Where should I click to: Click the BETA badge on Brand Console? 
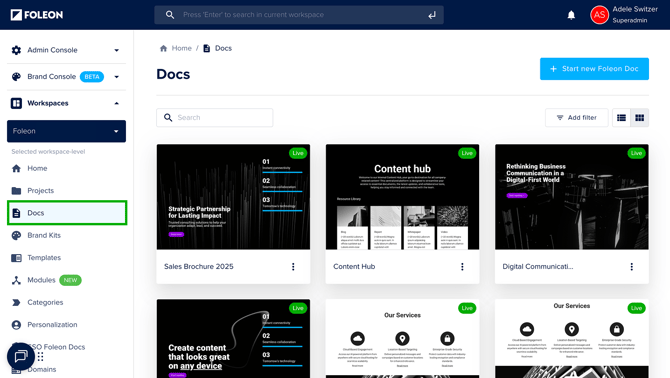tap(92, 77)
